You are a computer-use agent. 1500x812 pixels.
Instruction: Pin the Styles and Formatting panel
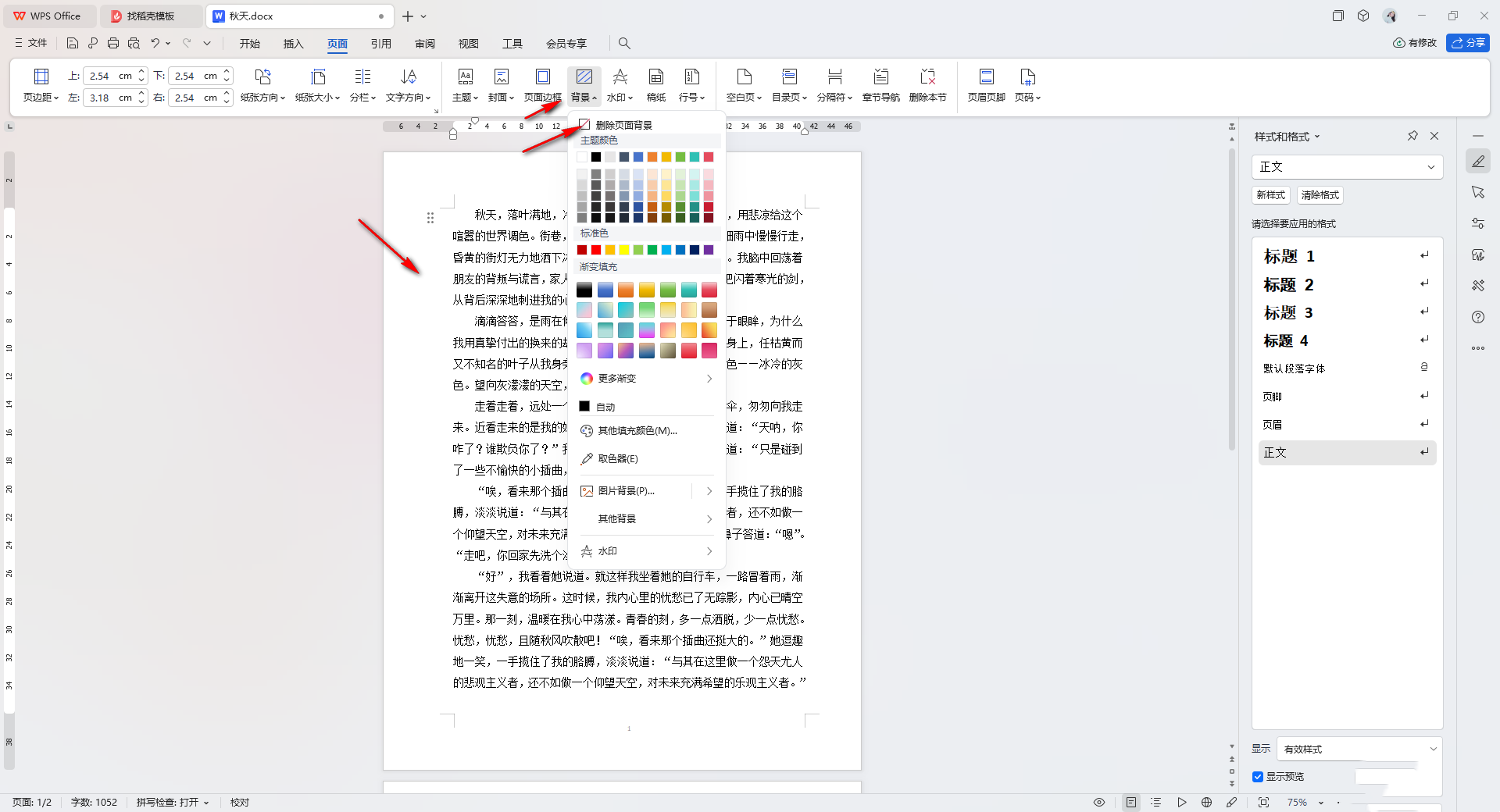(1412, 136)
